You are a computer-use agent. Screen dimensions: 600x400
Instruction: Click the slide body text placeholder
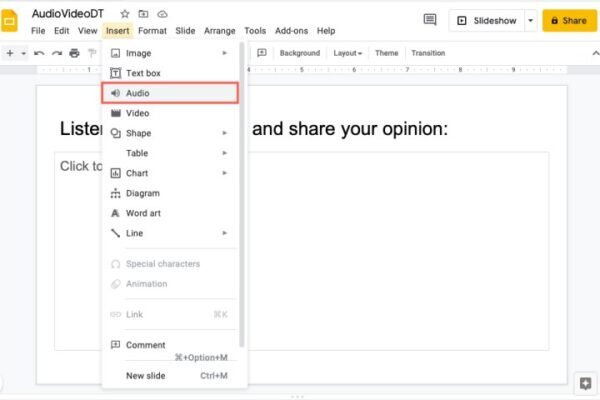pyautogui.click(x=302, y=251)
